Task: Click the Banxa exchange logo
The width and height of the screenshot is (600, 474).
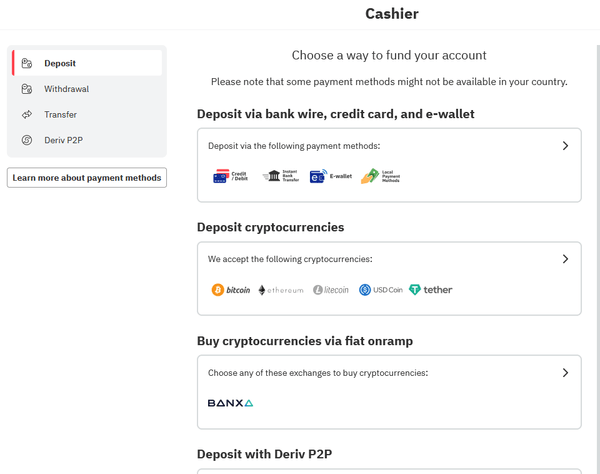Action: (x=230, y=403)
